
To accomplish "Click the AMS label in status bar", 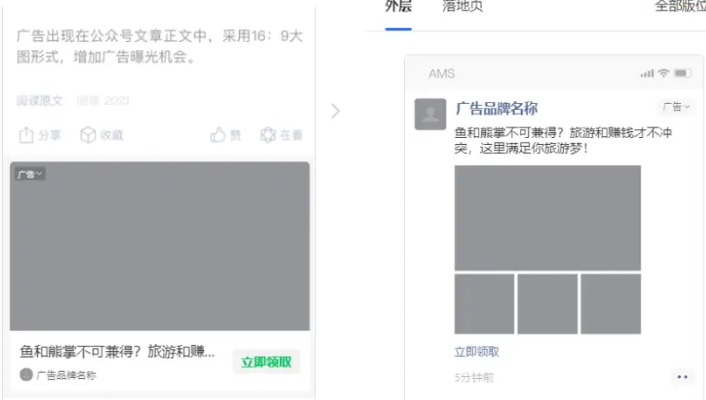I will pyautogui.click(x=442, y=73).
